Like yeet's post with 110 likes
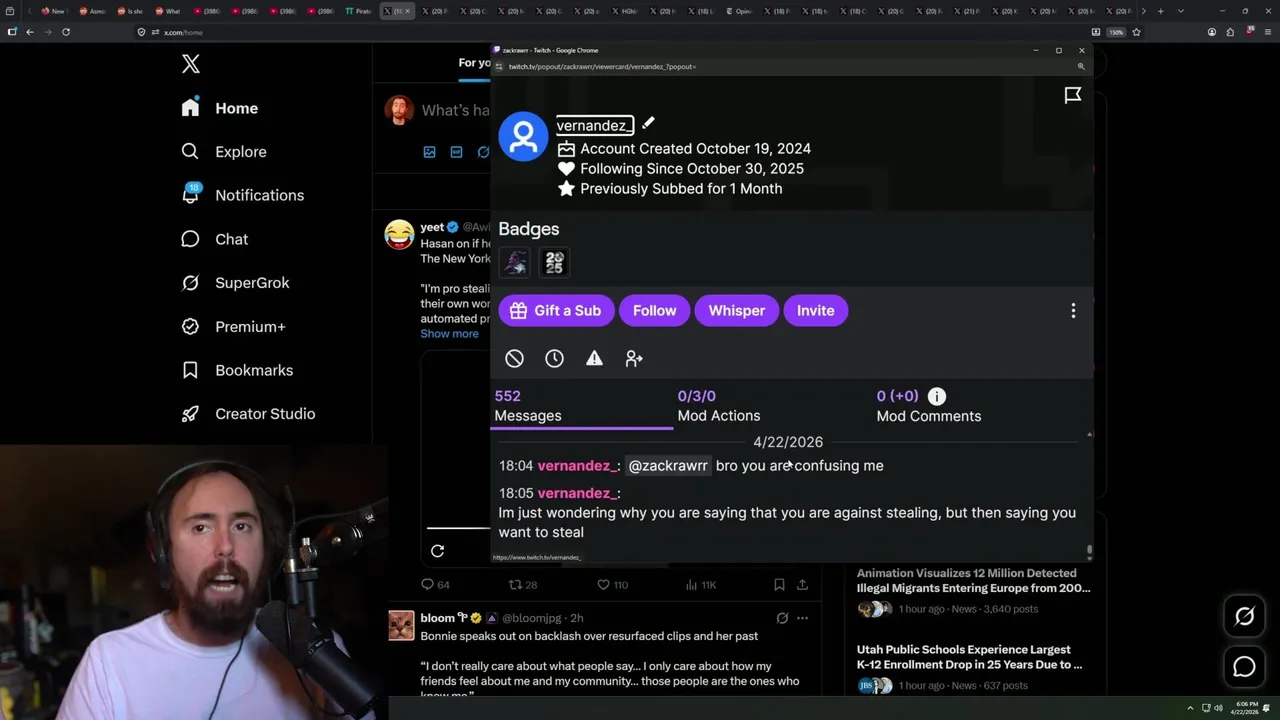 (x=613, y=585)
